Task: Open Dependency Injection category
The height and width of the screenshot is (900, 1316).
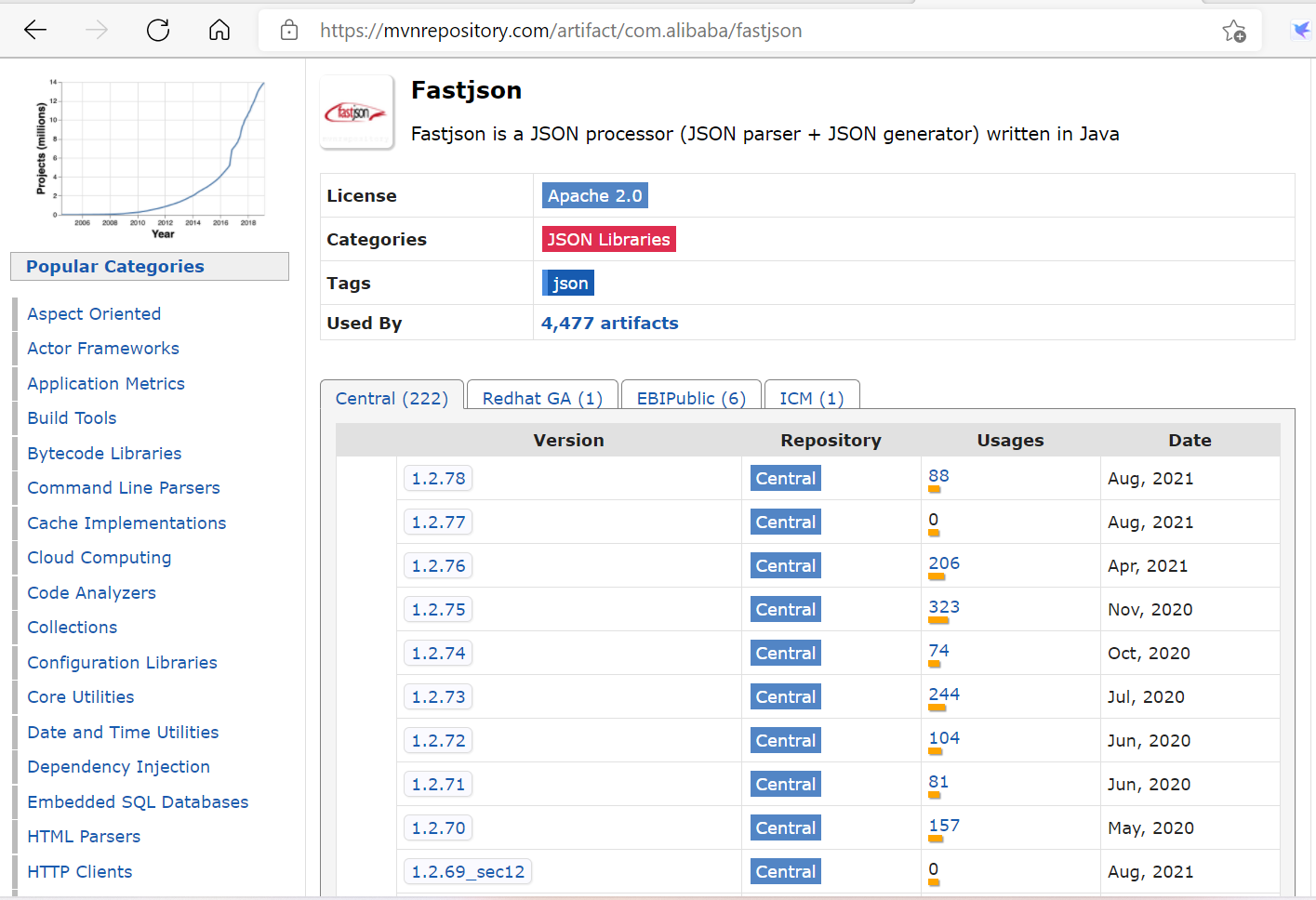Action: 119,766
